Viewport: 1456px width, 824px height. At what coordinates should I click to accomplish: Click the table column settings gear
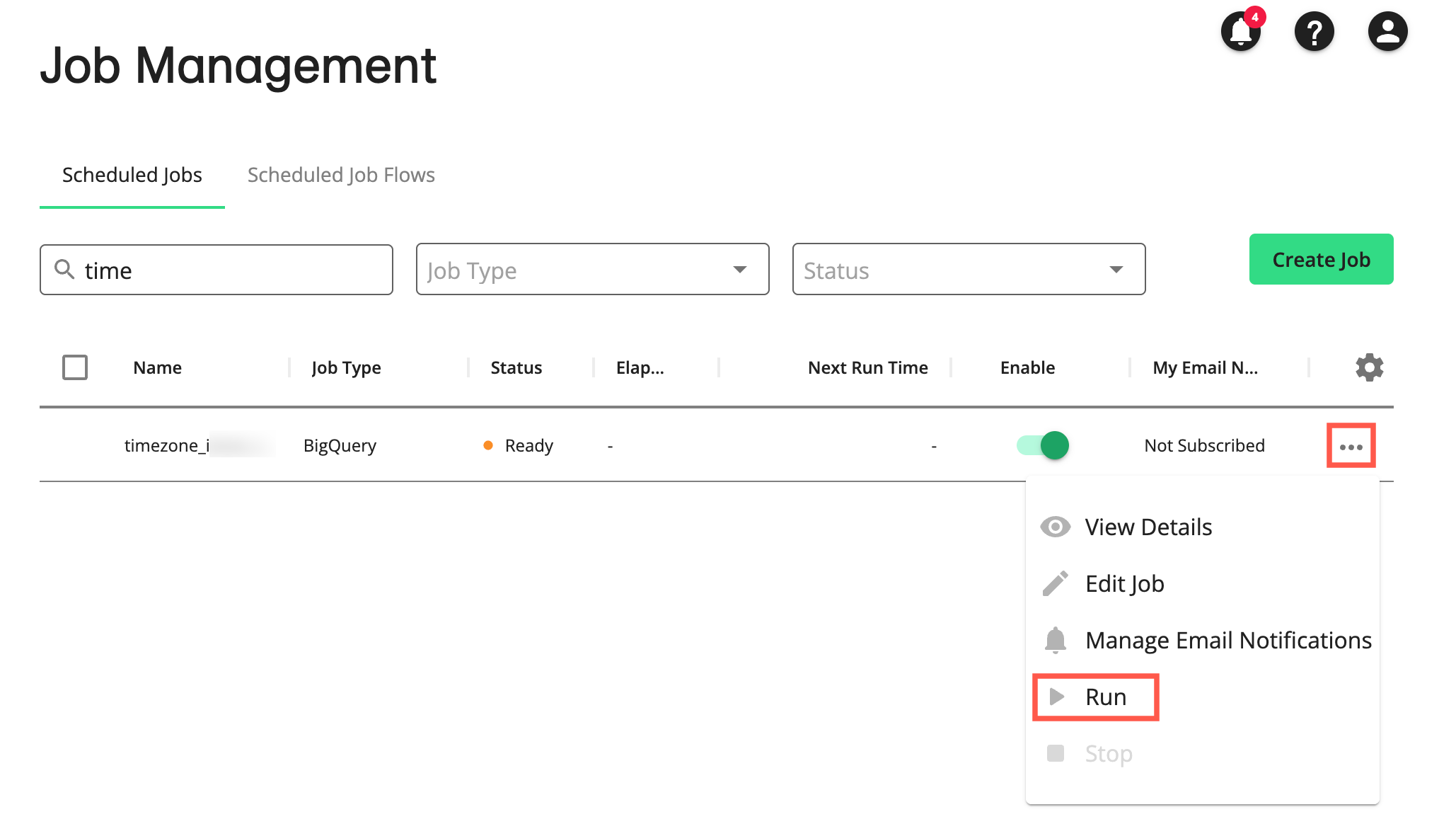pos(1369,367)
